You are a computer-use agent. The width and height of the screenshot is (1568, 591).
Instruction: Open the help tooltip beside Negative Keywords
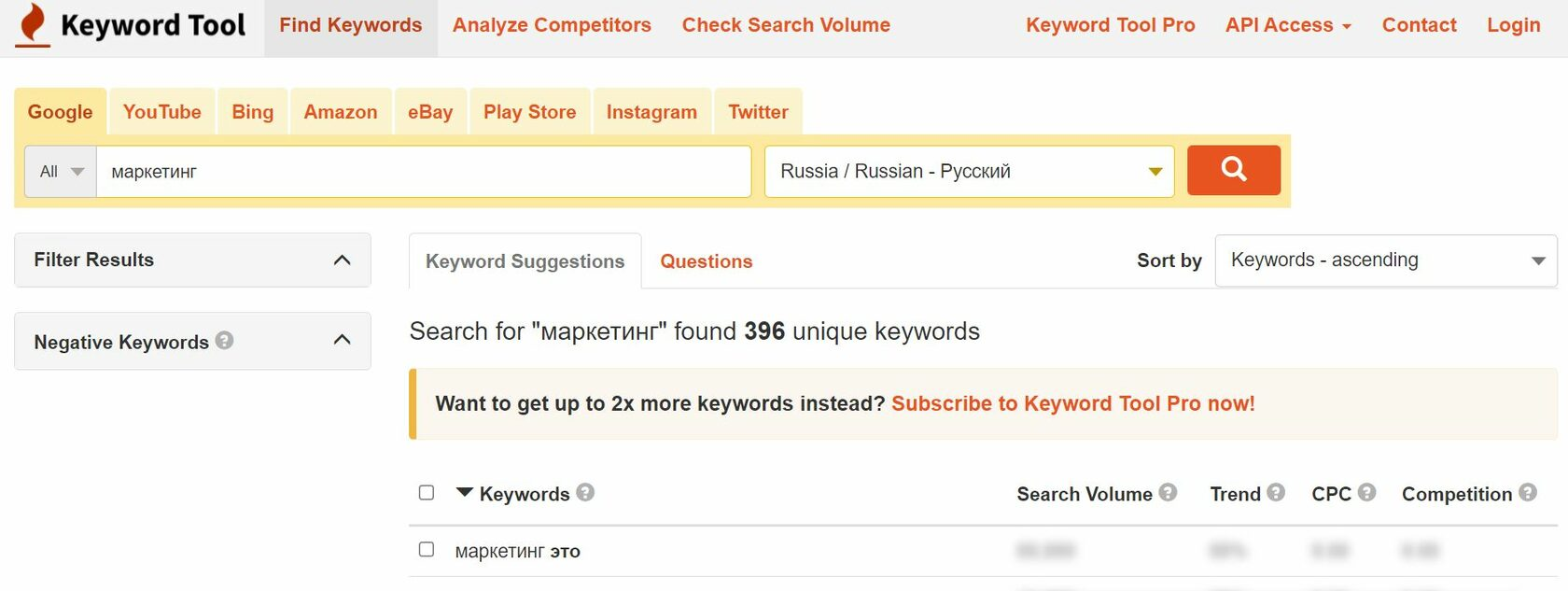(224, 342)
